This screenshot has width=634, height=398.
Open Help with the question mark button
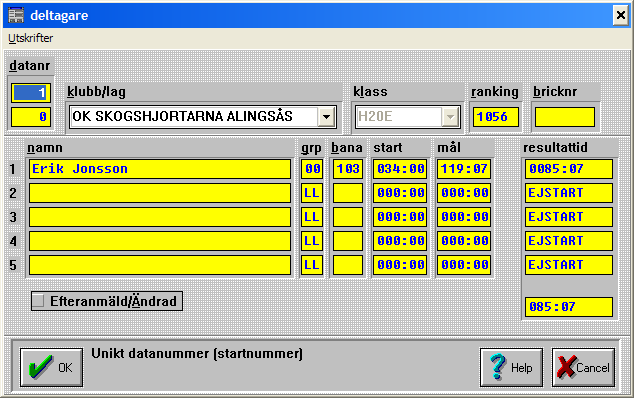click(x=511, y=367)
